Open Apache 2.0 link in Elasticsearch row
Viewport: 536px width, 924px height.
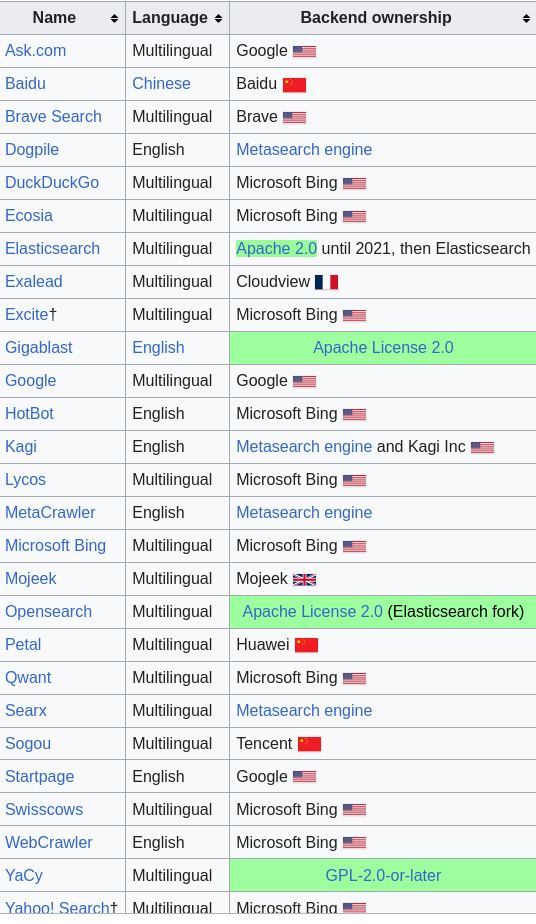pos(277,249)
